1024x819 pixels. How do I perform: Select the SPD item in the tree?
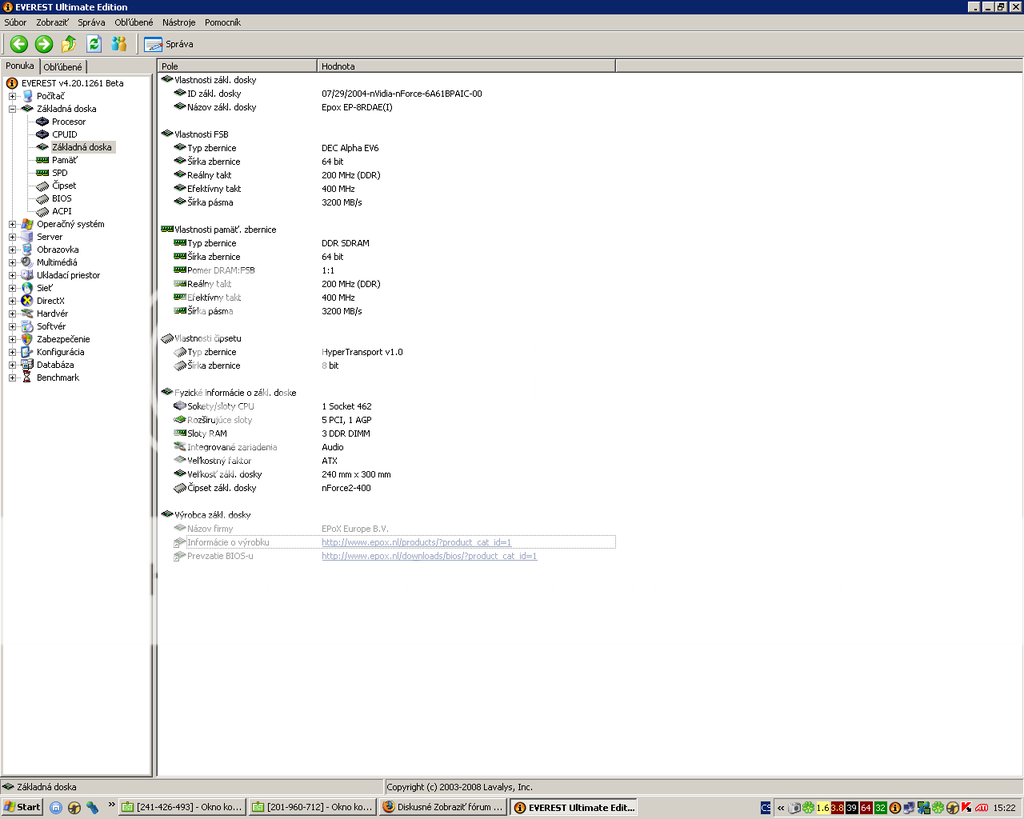[x=59, y=173]
